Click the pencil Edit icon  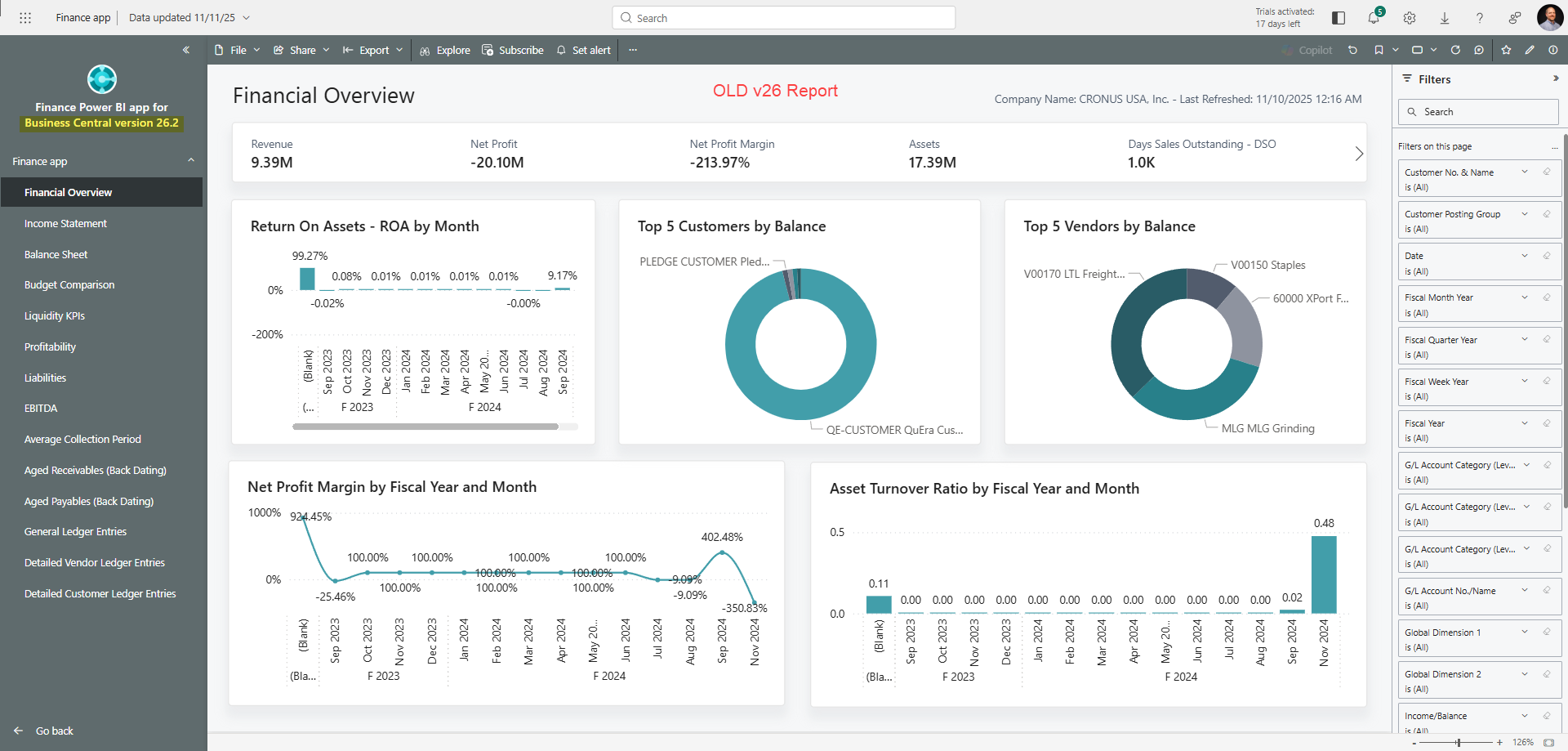1530,50
